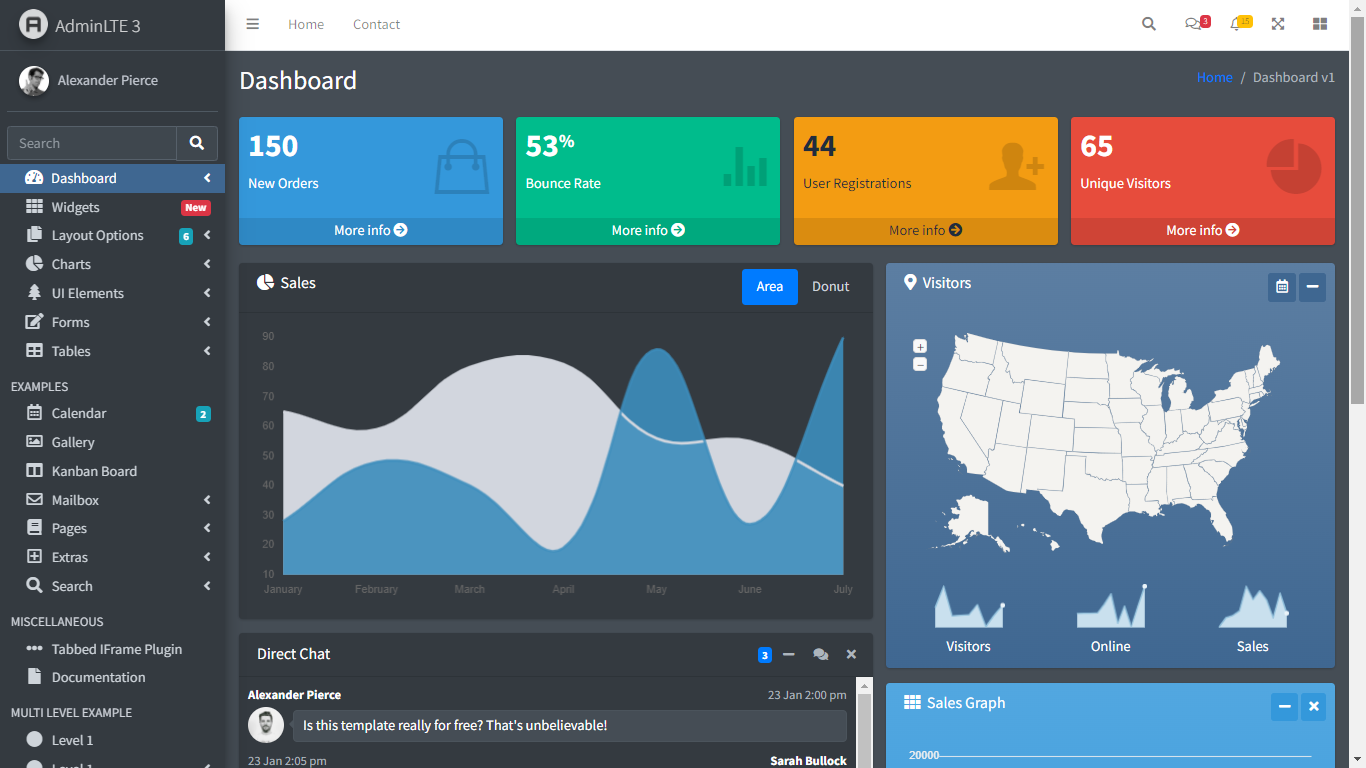Click More info on the New Orders box

[370, 230]
